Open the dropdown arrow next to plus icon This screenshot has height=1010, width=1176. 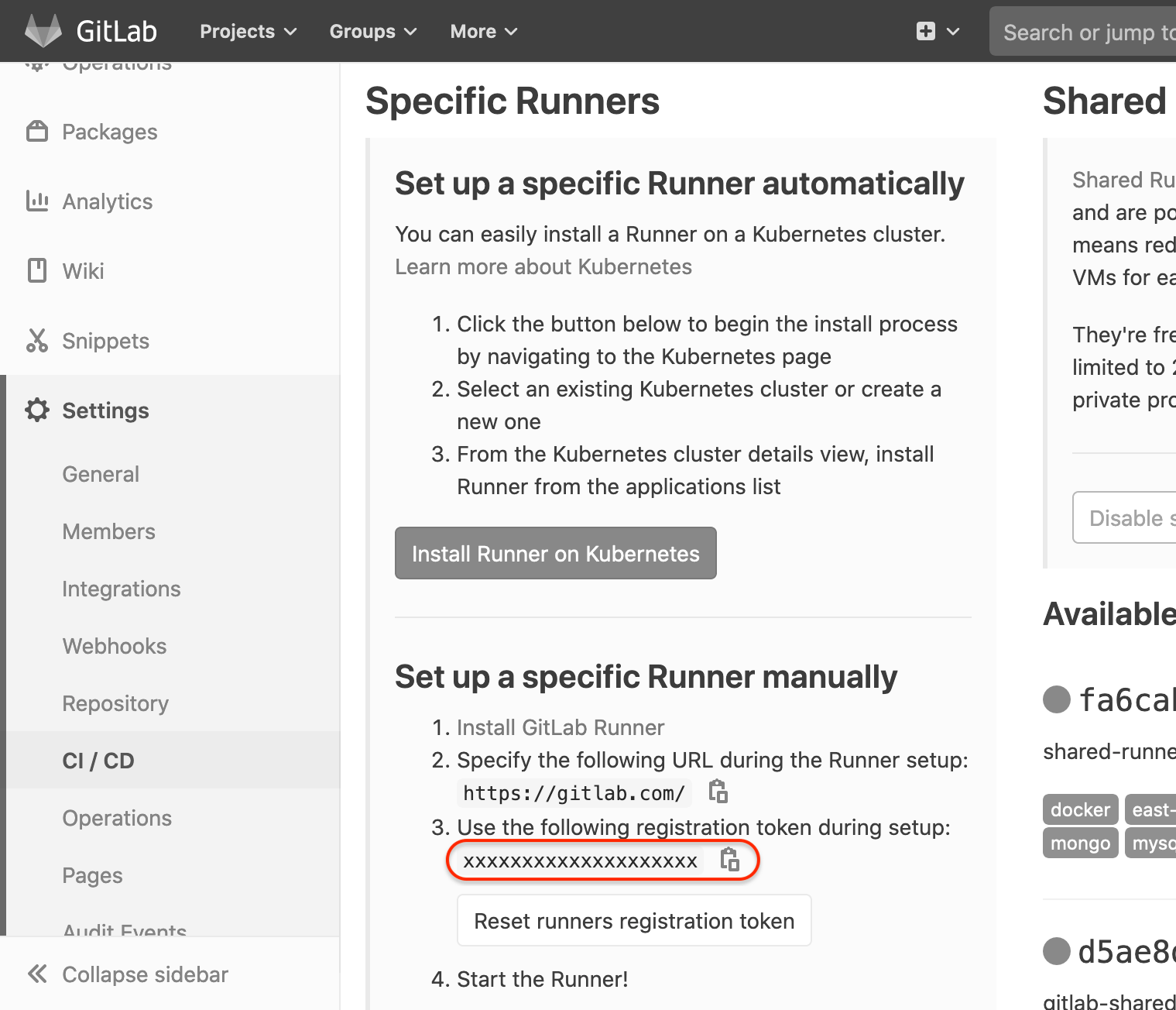click(x=953, y=31)
